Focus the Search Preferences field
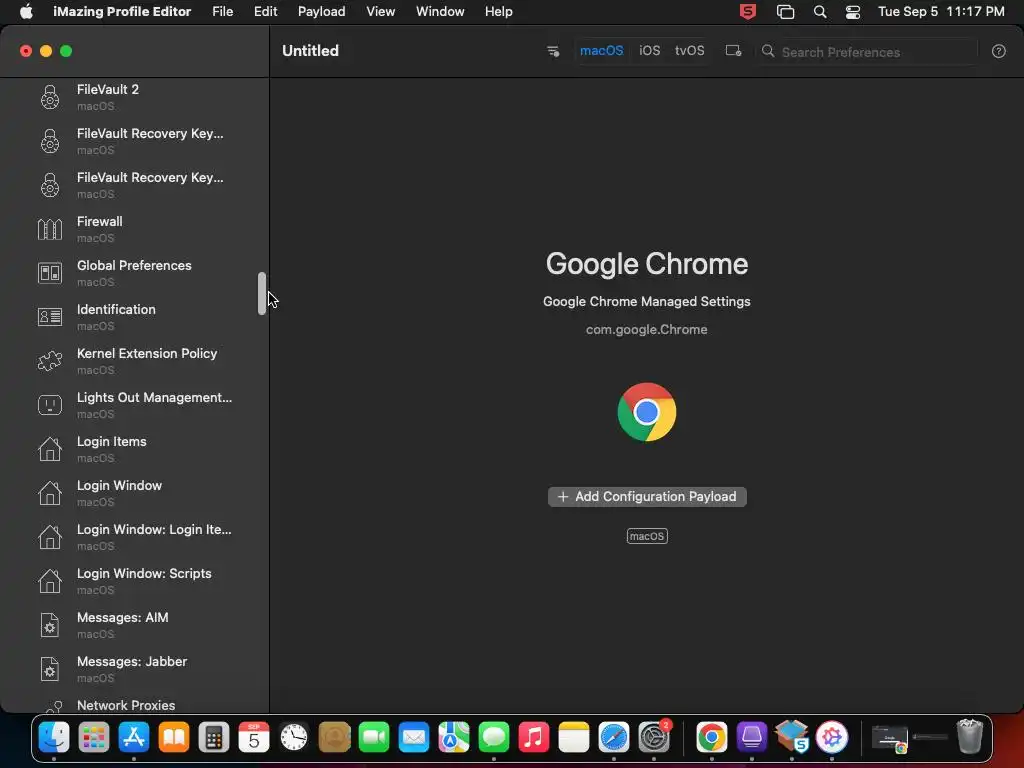This screenshot has width=1024, height=768. point(869,52)
